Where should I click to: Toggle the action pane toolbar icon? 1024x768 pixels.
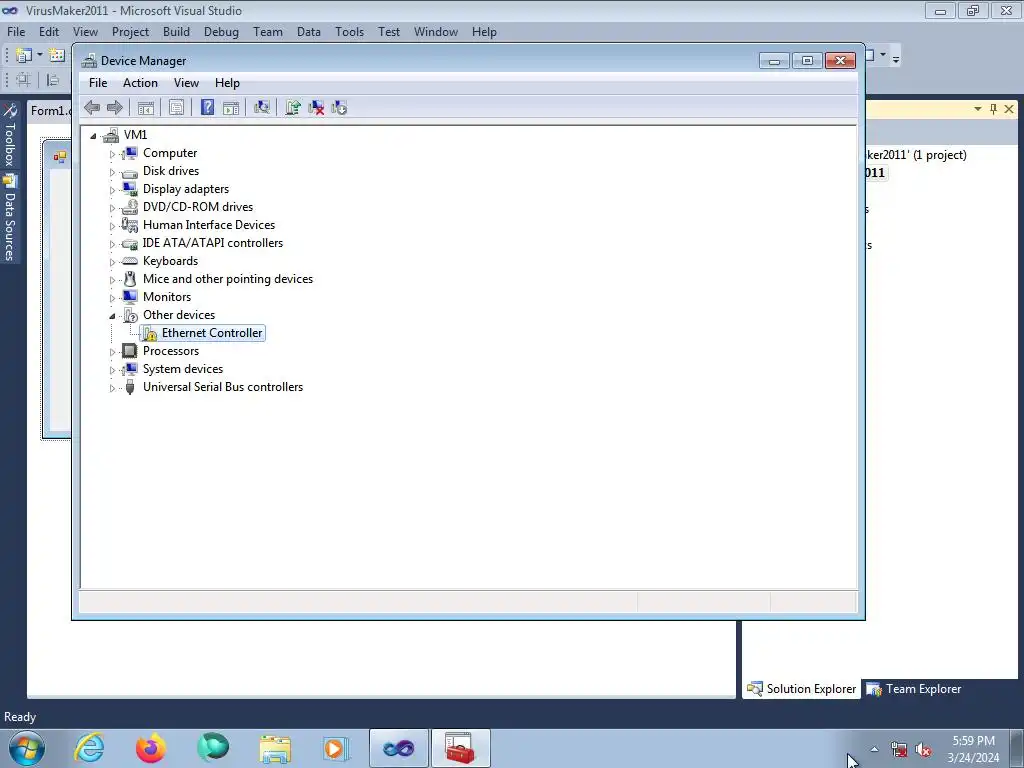pyautogui.click(x=231, y=108)
